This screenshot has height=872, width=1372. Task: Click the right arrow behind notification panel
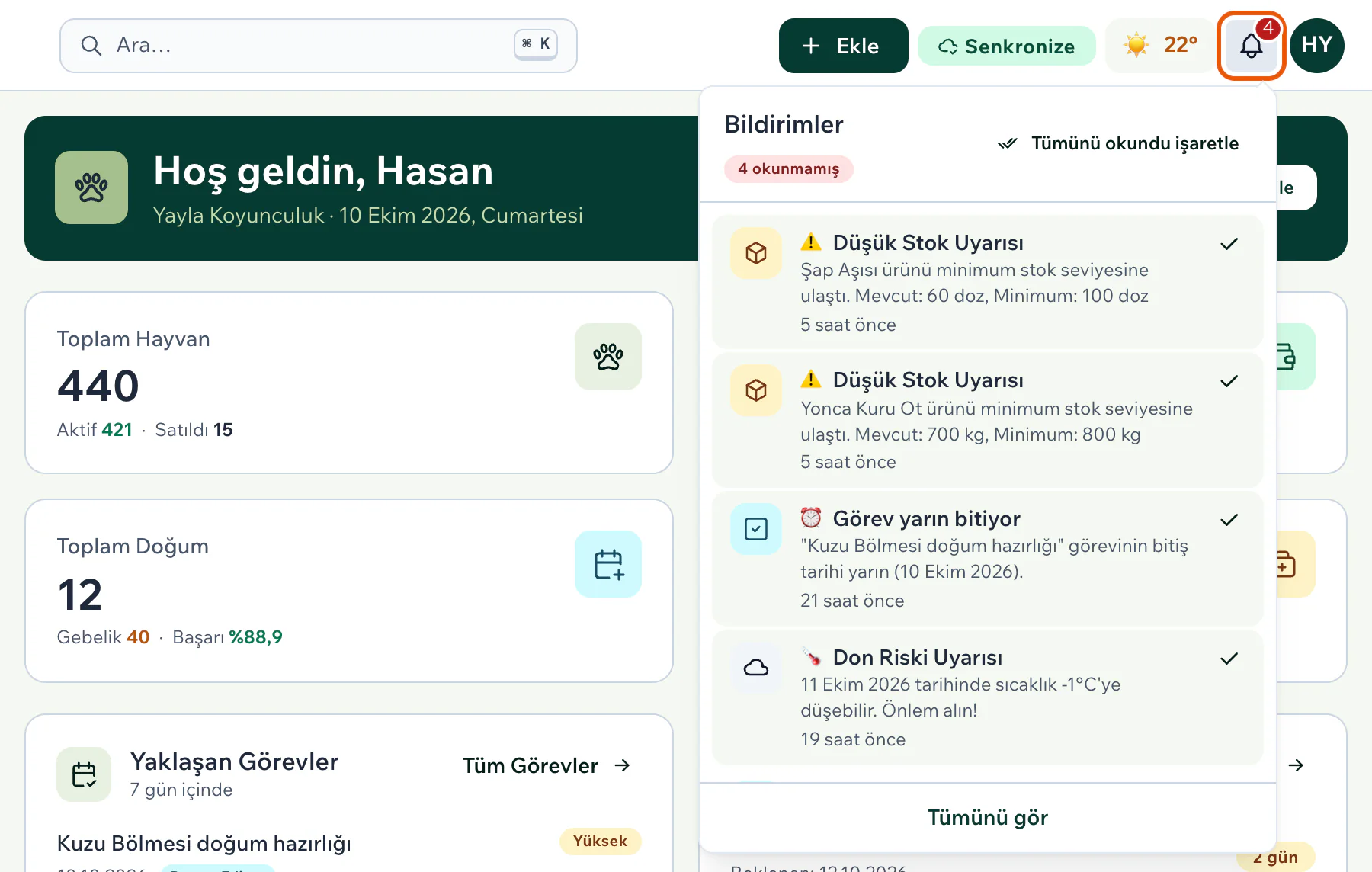1296,765
